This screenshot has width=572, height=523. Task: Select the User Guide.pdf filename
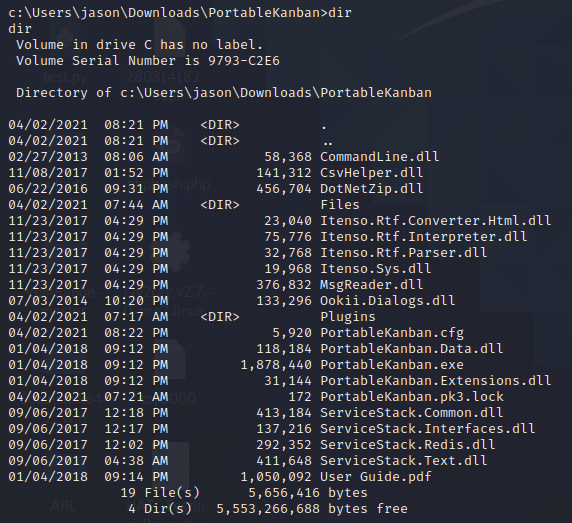(376, 477)
